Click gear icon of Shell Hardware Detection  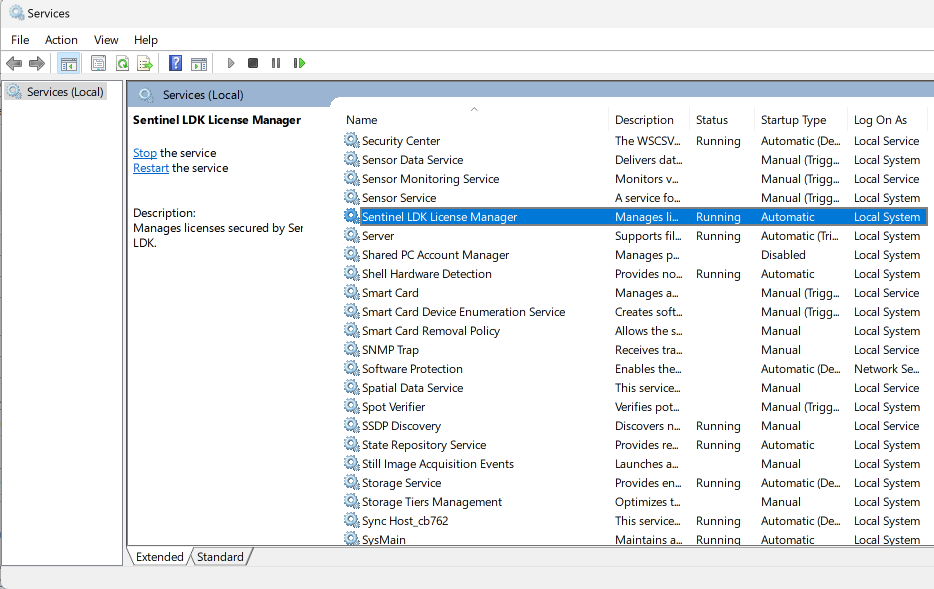pyautogui.click(x=351, y=274)
